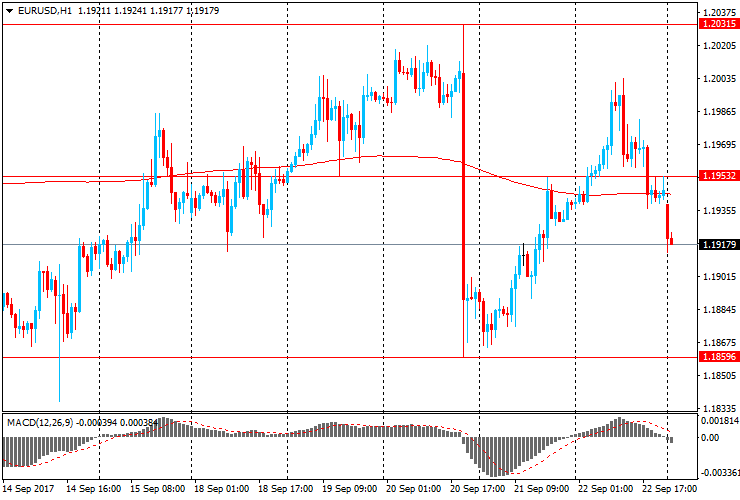Click the MACD scale value 0.001814
The height and width of the screenshot is (500, 740).
(x=720, y=421)
